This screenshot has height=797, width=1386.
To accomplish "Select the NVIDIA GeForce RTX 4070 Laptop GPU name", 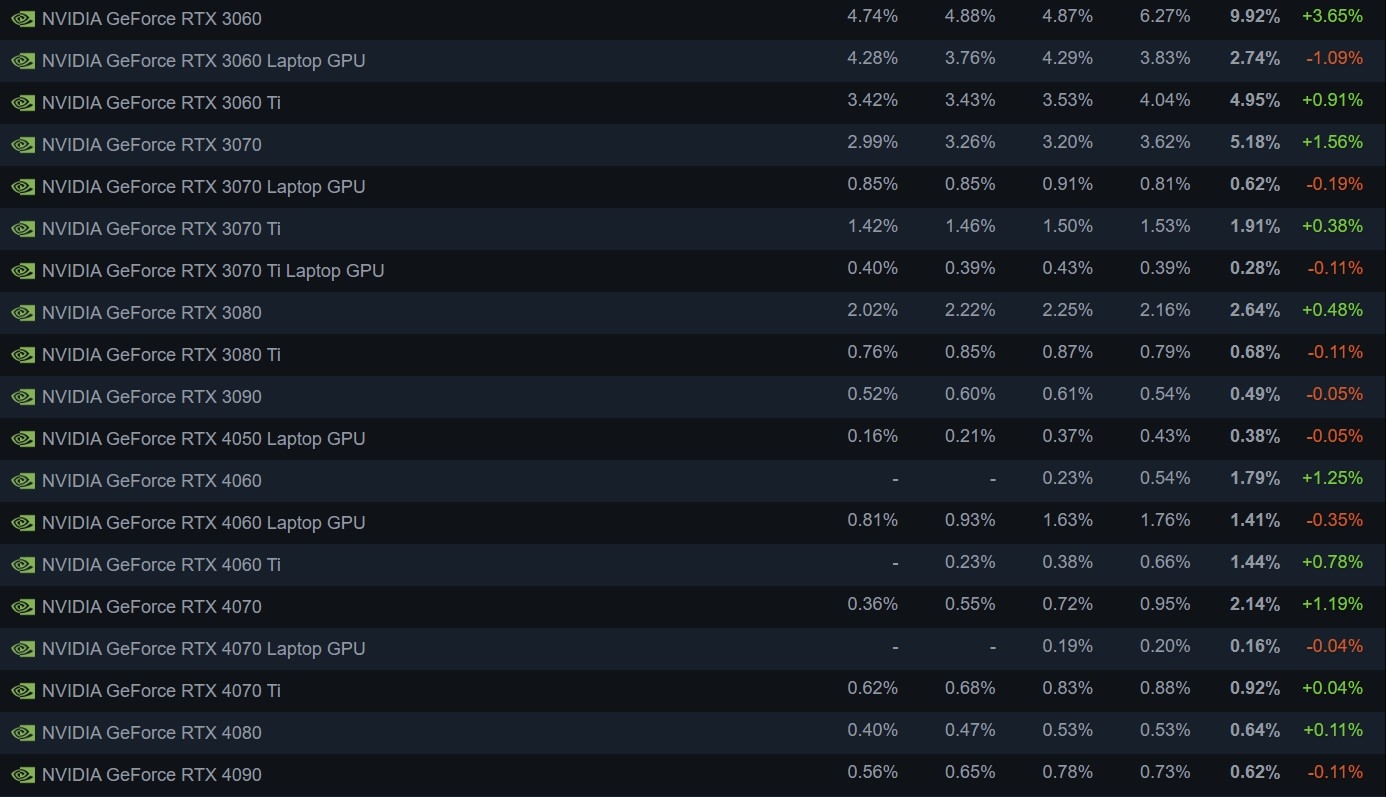I will coord(203,649).
